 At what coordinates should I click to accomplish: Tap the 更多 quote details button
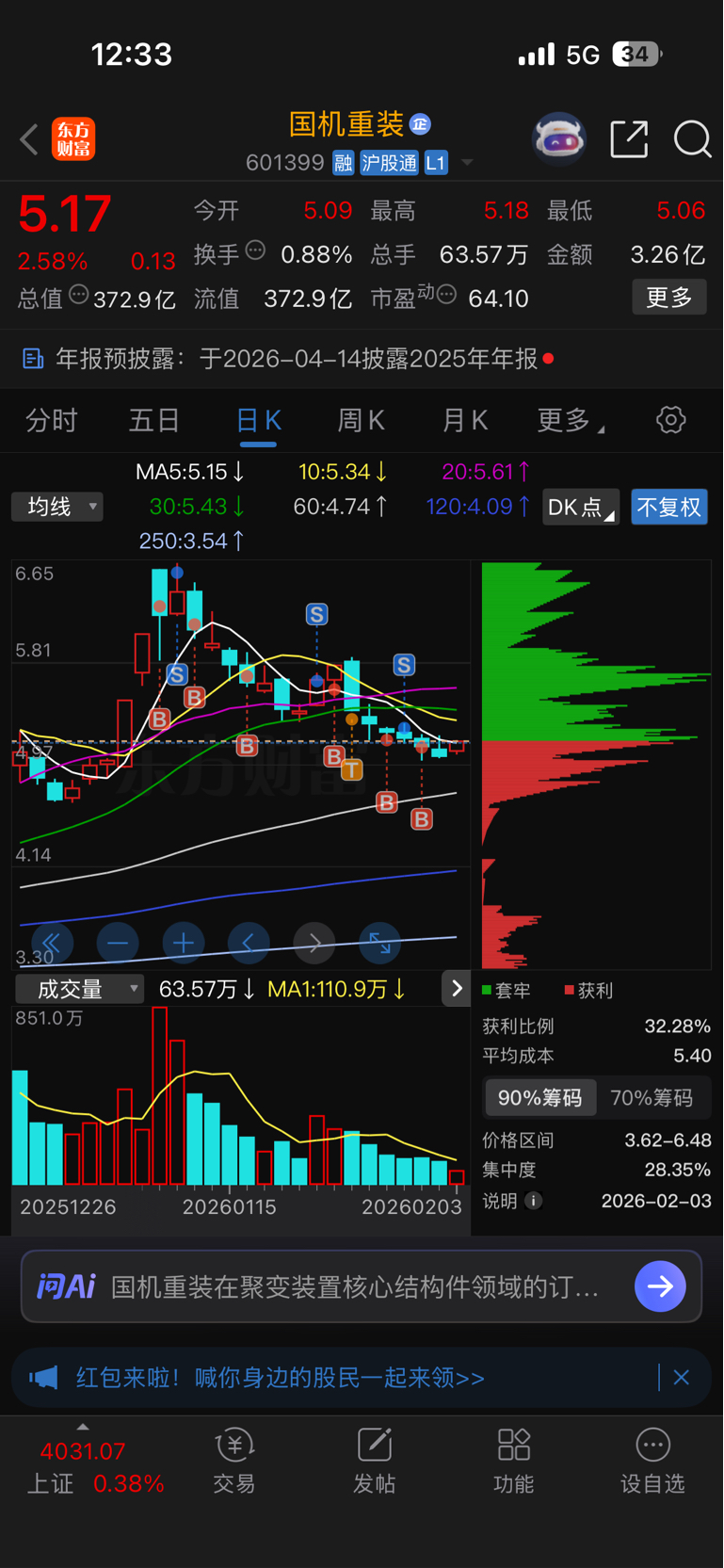pyautogui.click(x=669, y=298)
